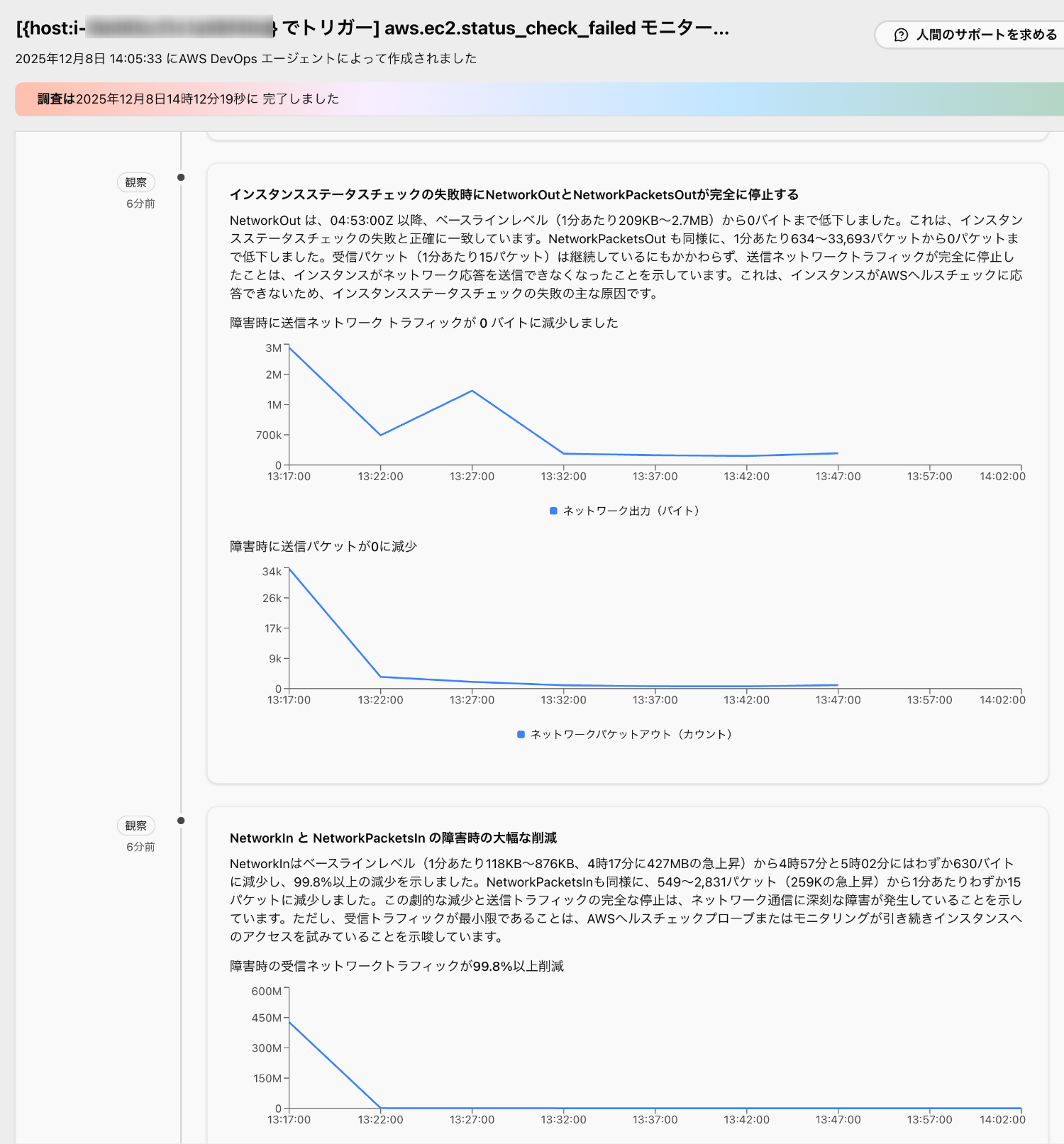The height and width of the screenshot is (1144, 1064).
Task: Click the 調査は…完了しました status banner
Action: click(539, 99)
